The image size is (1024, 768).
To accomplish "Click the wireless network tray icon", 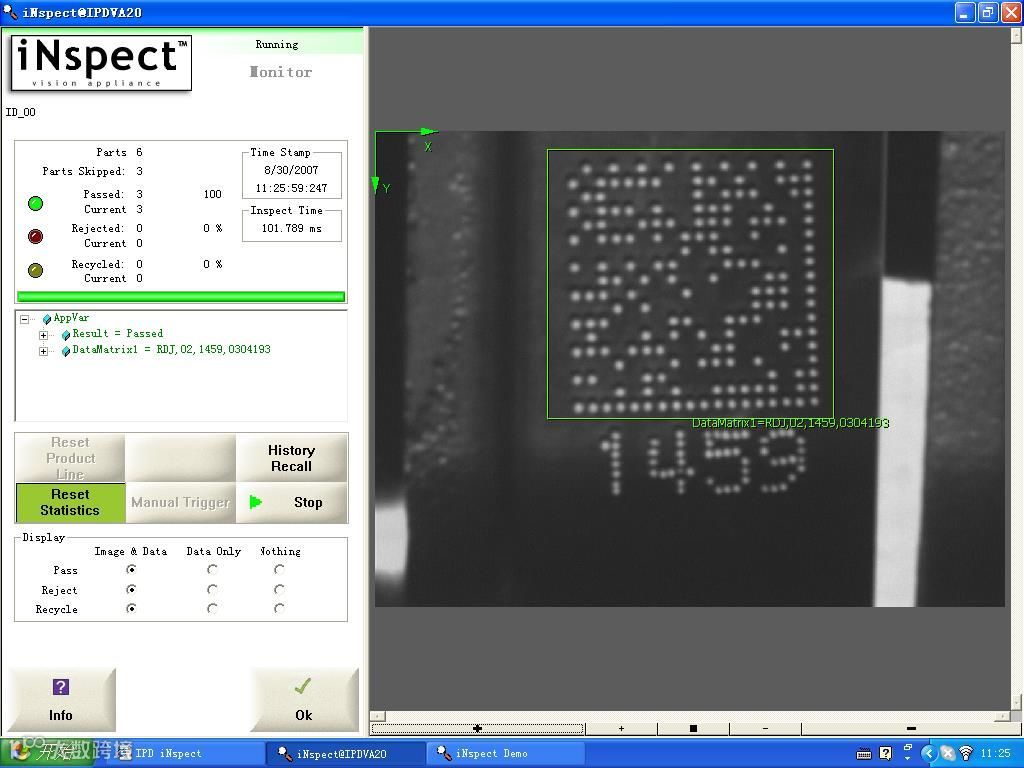I will [x=967, y=754].
